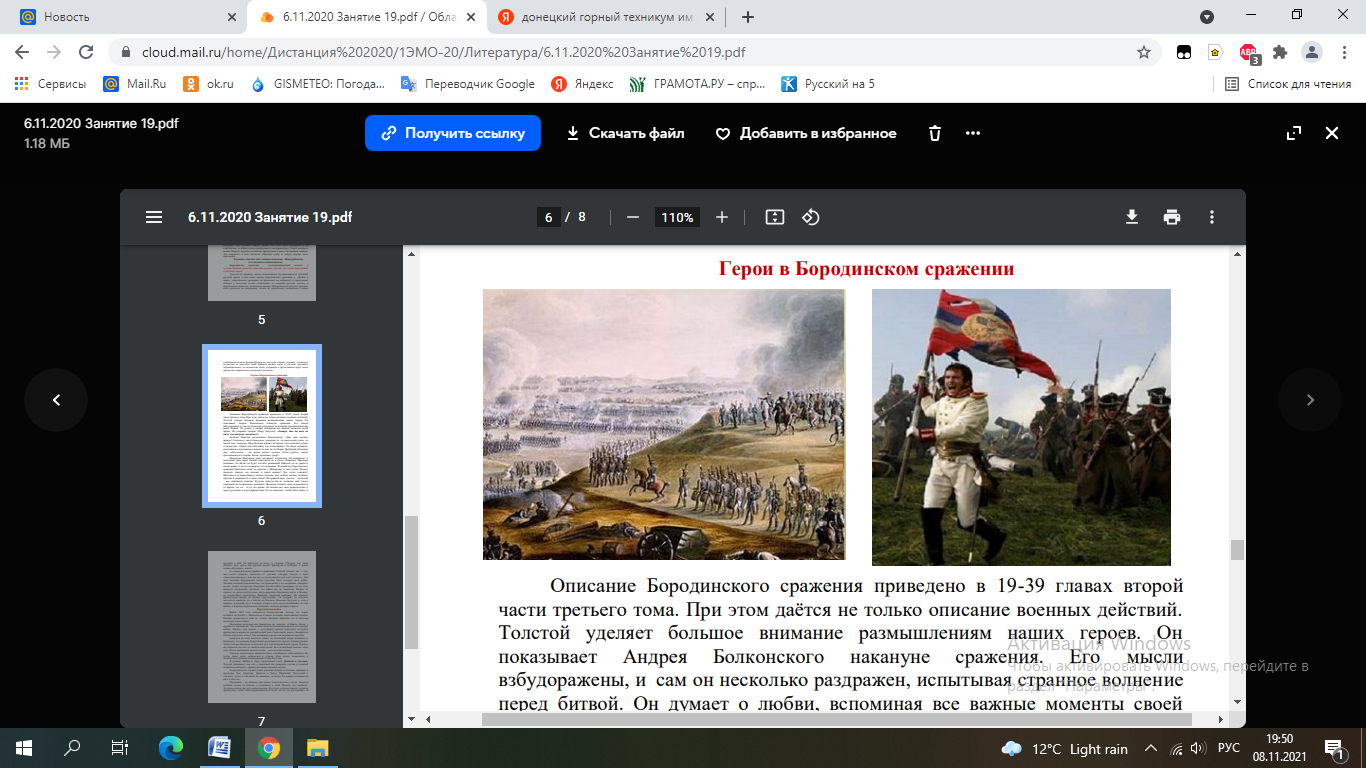The image size is (1366, 768).
Task: Click the ABP extension icon
Action: point(1248,53)
